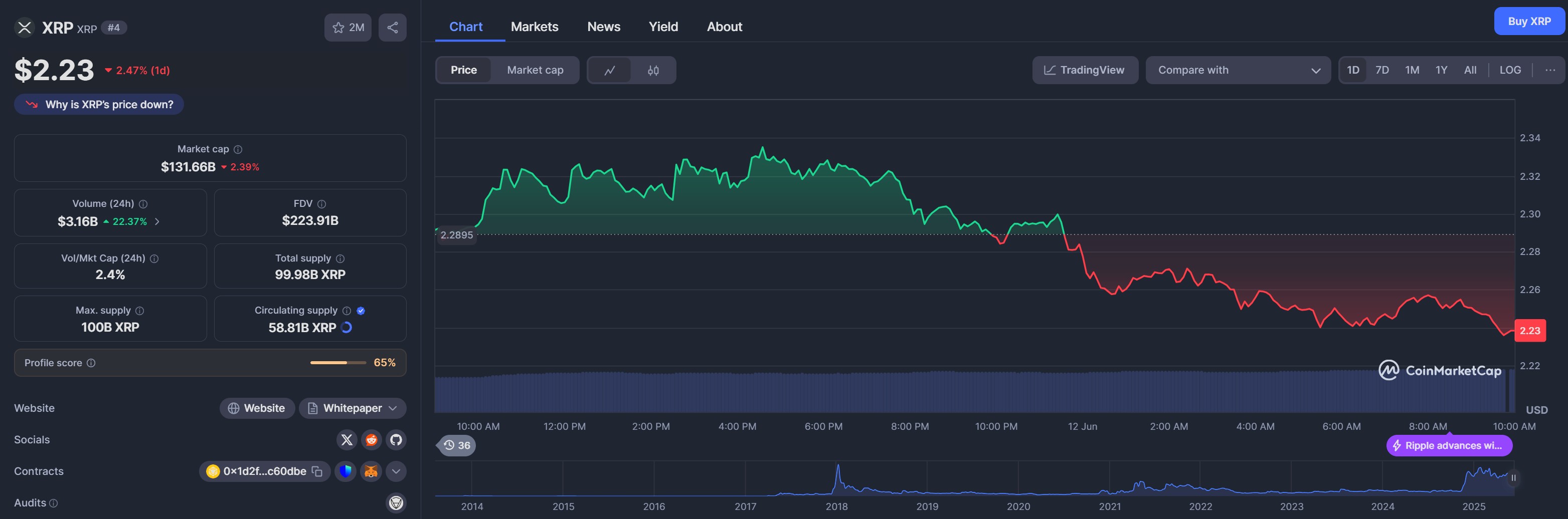Open the Chart tab
Viewport: 1568px width, 519px height.
tap(466, 27)
